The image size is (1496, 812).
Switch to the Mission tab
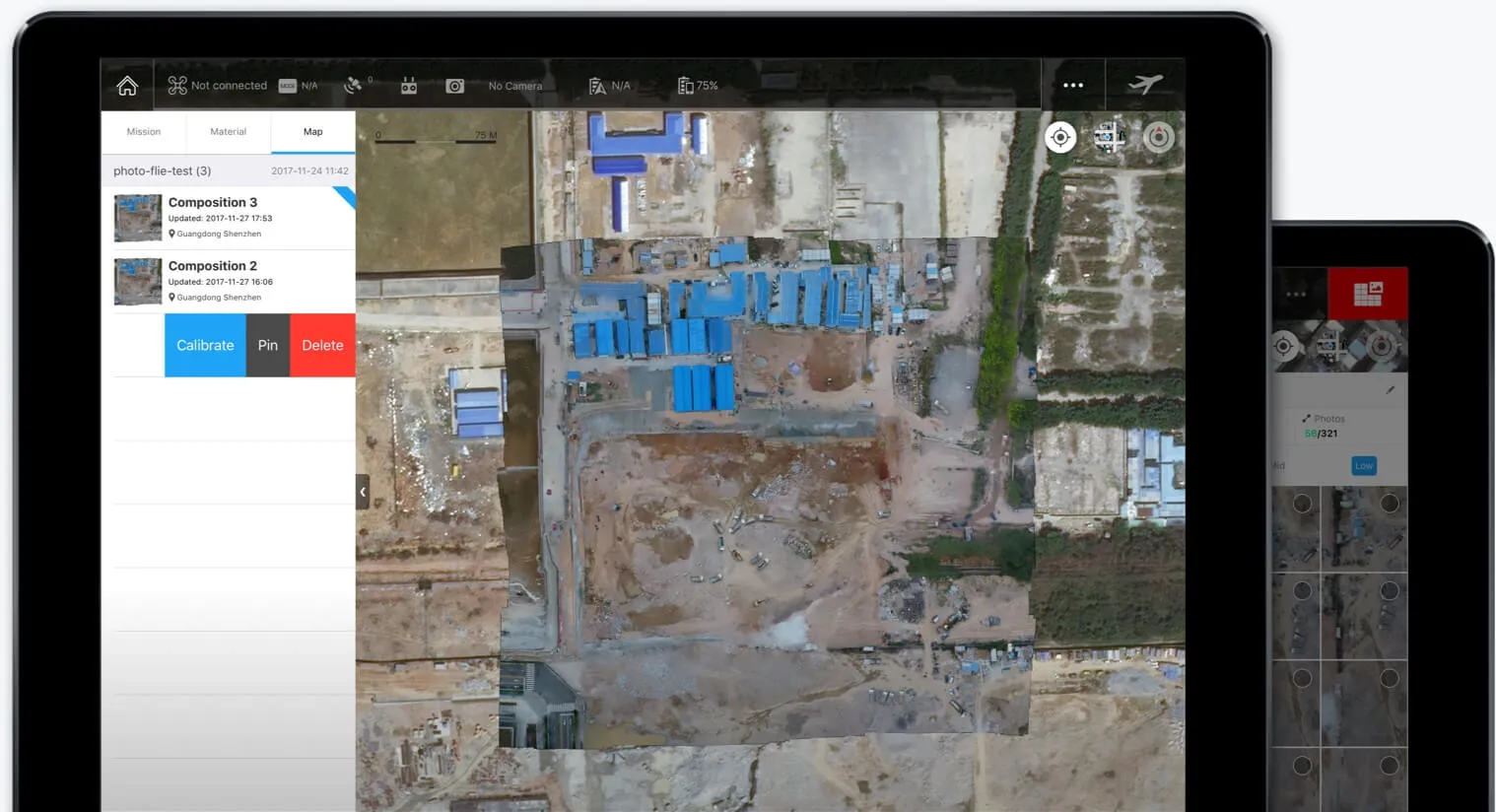[143, 132]
